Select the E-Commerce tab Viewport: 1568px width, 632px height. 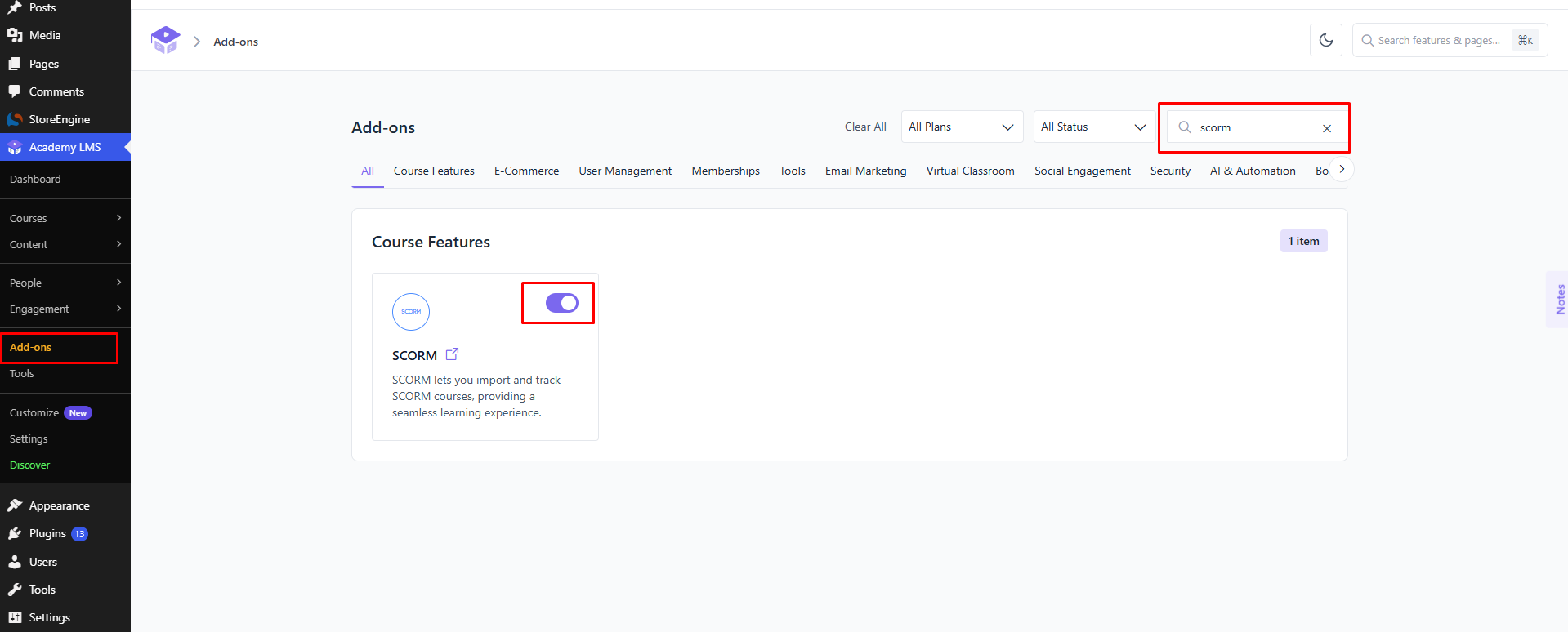click(x=527, y=171)
